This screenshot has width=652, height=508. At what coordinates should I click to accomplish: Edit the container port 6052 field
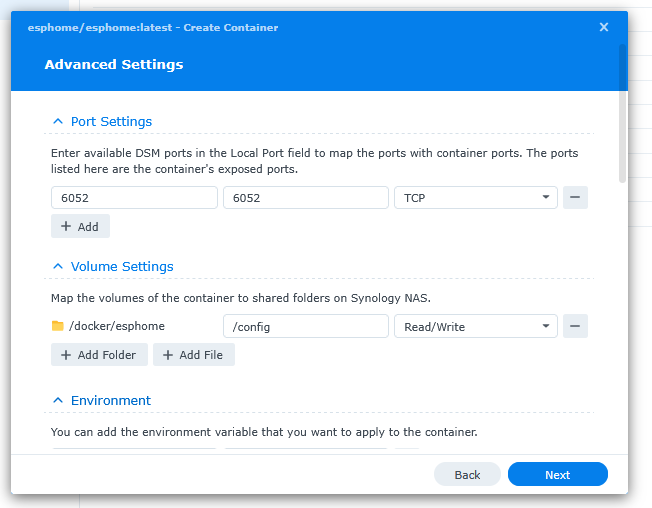[x=306, y=197]
